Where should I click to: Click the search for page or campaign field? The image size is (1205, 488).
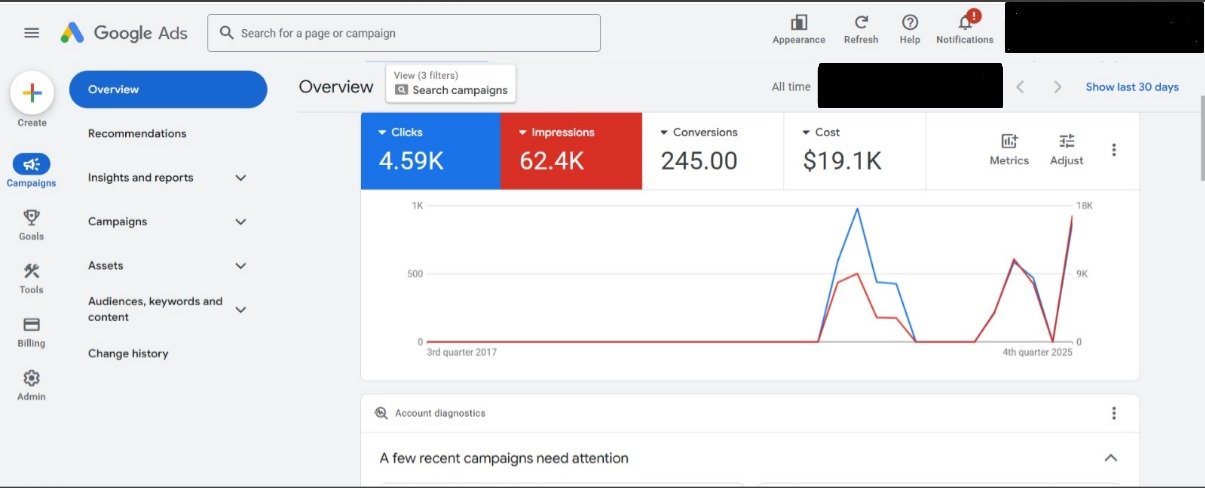tap(404, 33)
